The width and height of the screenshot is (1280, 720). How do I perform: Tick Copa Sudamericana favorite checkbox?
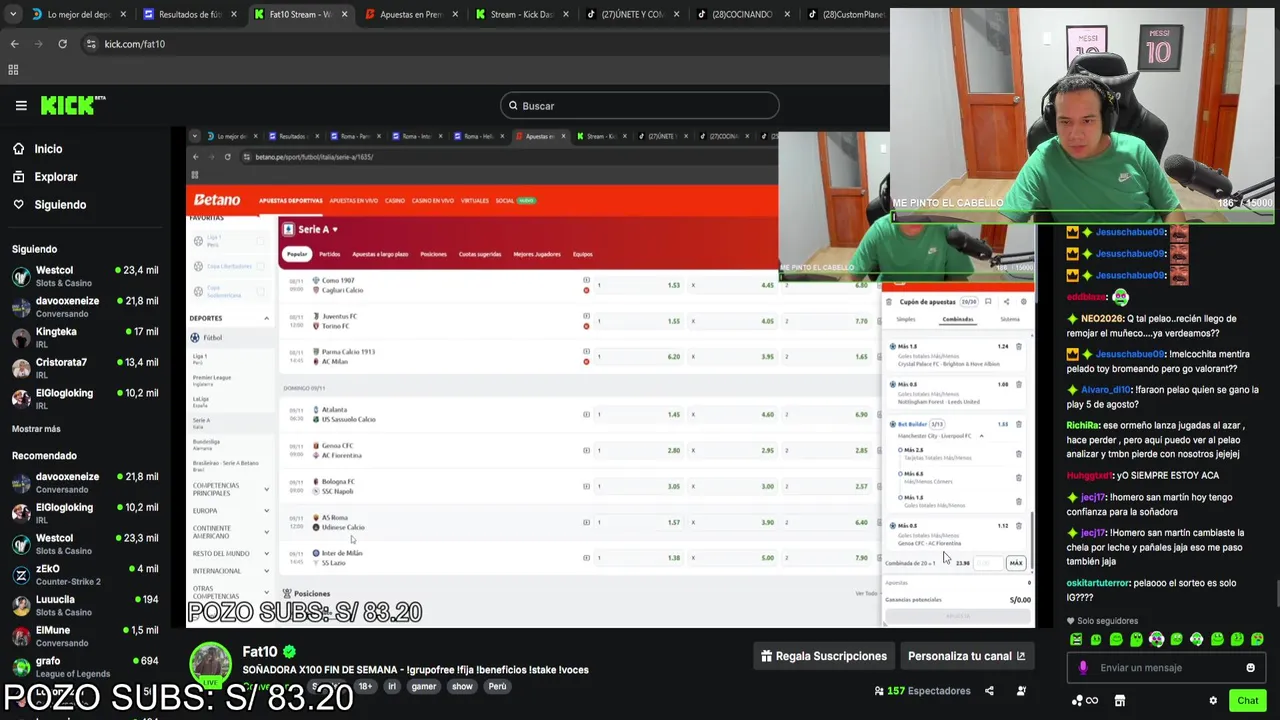click(260, 292)
